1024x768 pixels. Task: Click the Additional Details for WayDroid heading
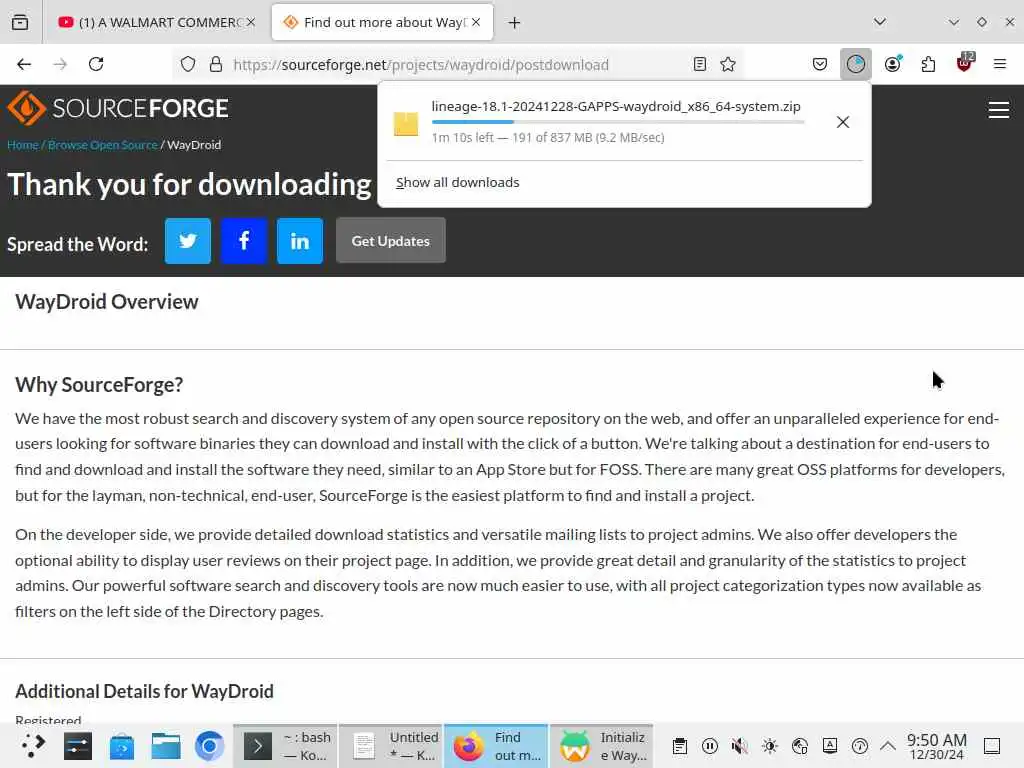(x=144, y=691)
